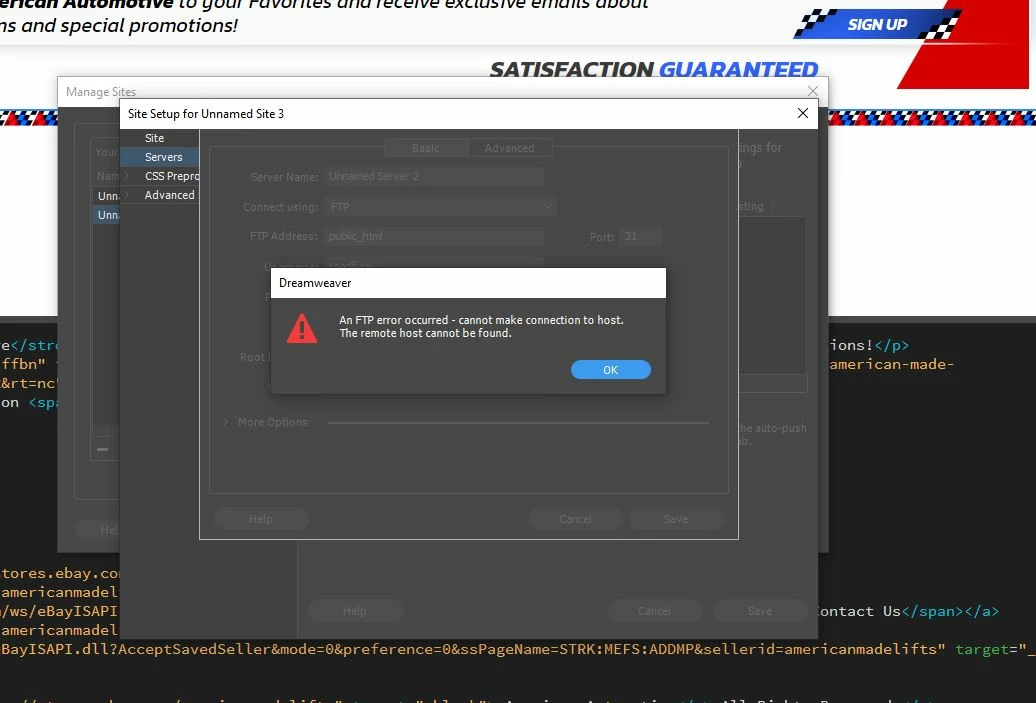Click the Port field showing 21
Screen dimensions: 1036x703
click(x=640, y=237)
